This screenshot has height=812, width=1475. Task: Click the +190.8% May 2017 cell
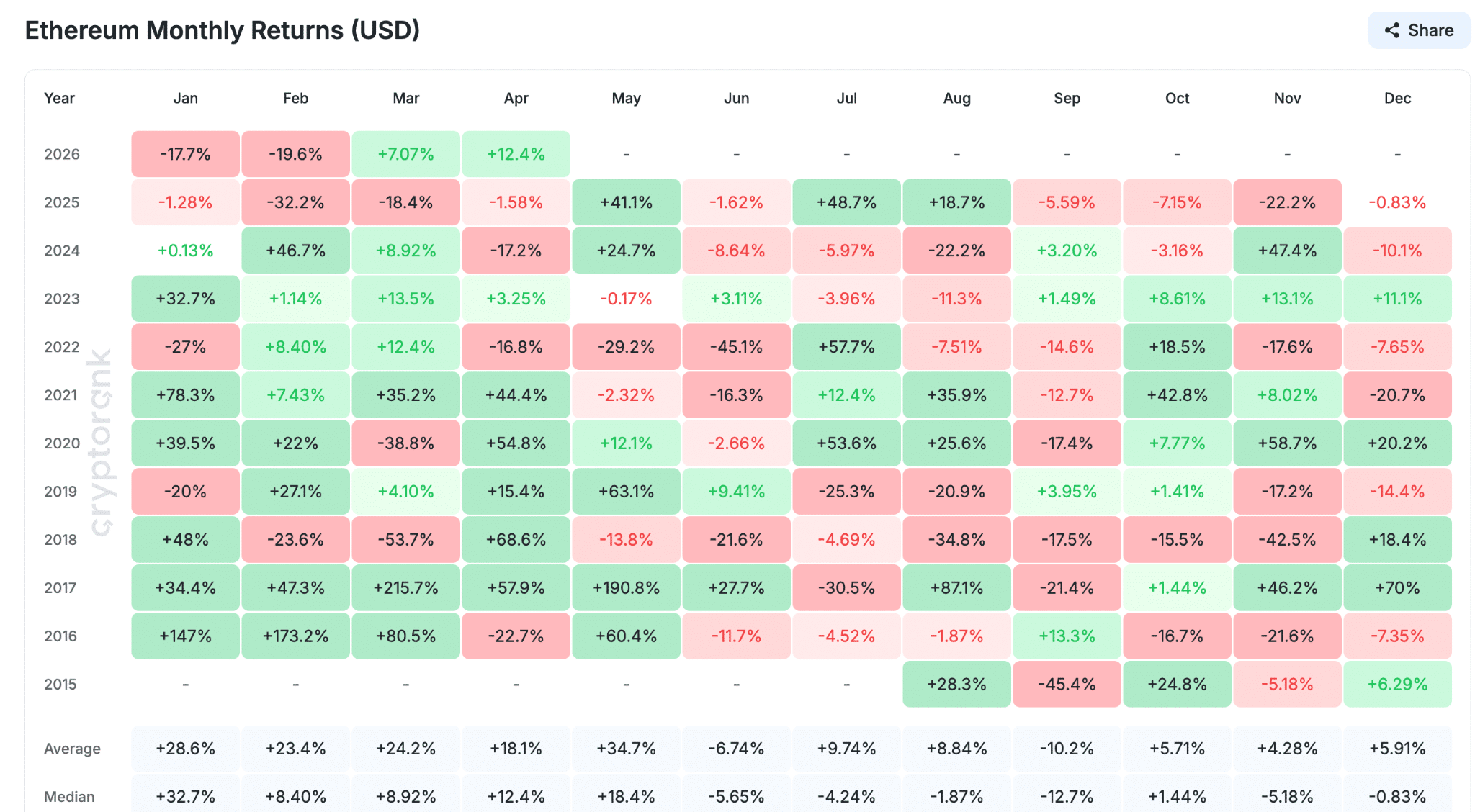click(x=626, y=587)
